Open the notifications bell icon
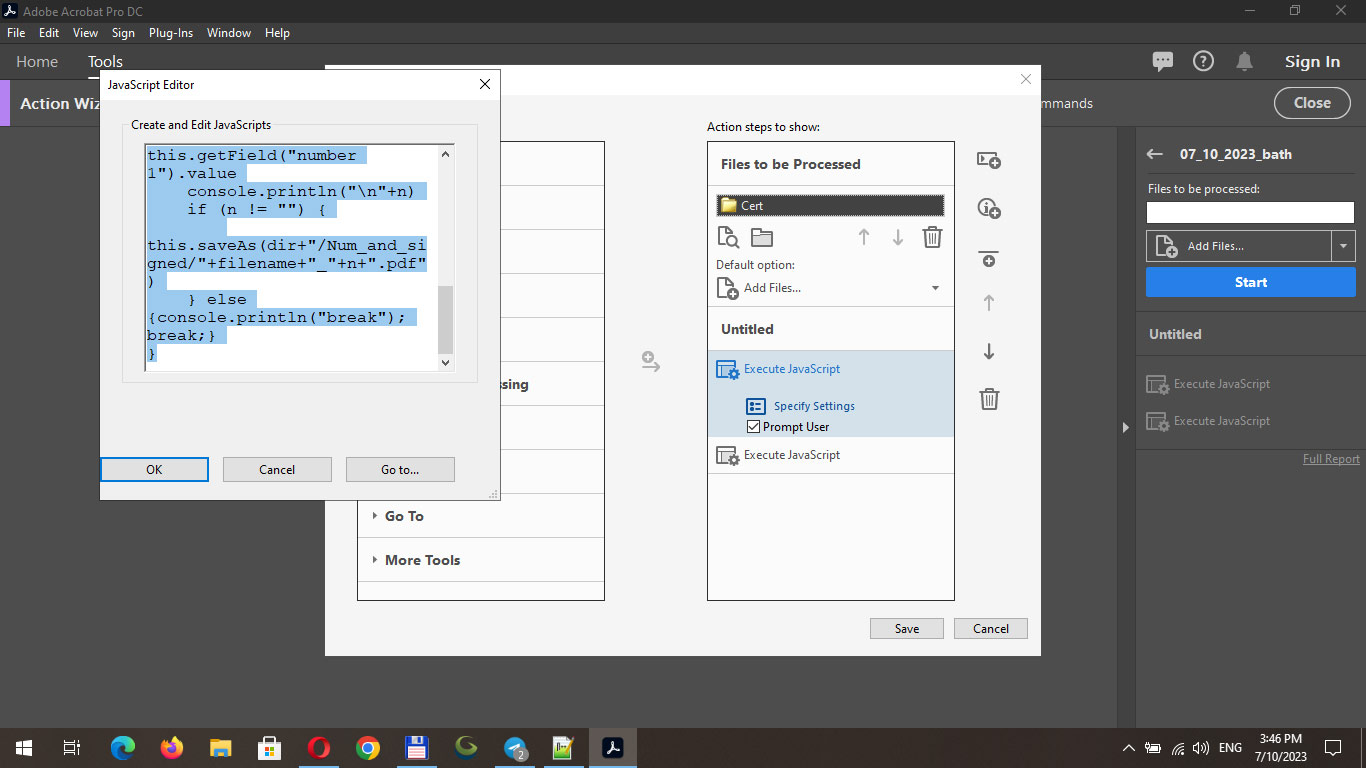Screen dimensions: 1366x768 pyautogui.click(x=1245, y=62)
